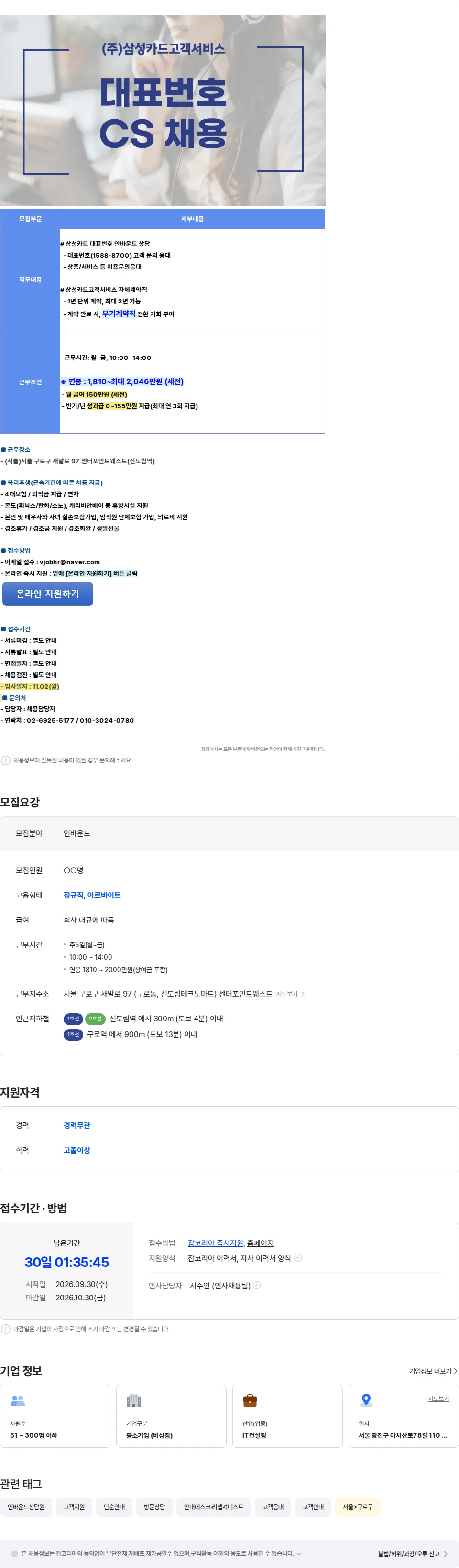The image size is (459, 1568).
Task: Select the 방문상담 tag
Action: [154, 1507]
